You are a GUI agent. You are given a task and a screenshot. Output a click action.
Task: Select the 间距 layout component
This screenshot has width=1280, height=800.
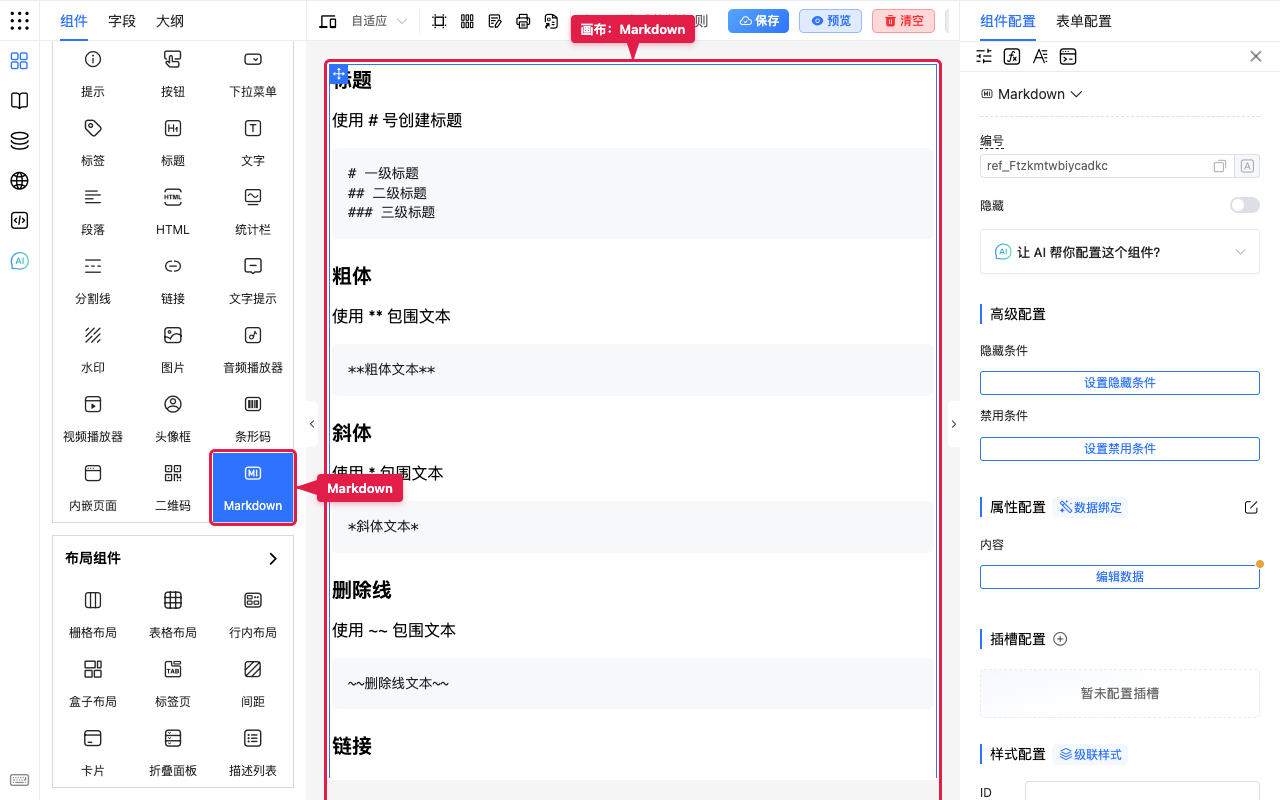253,683
